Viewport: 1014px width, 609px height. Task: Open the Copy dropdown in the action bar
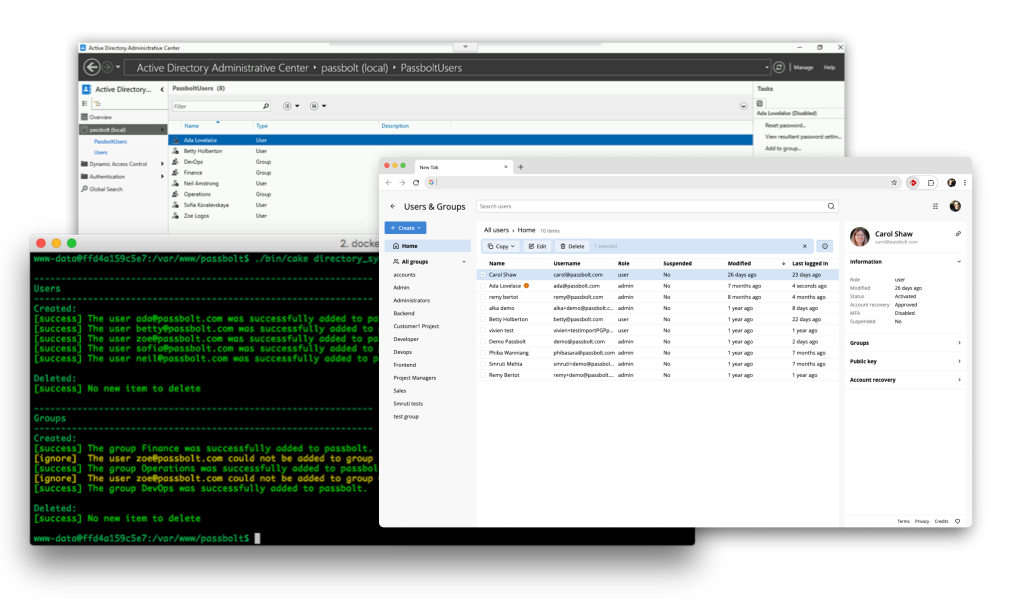click(501, 246)
